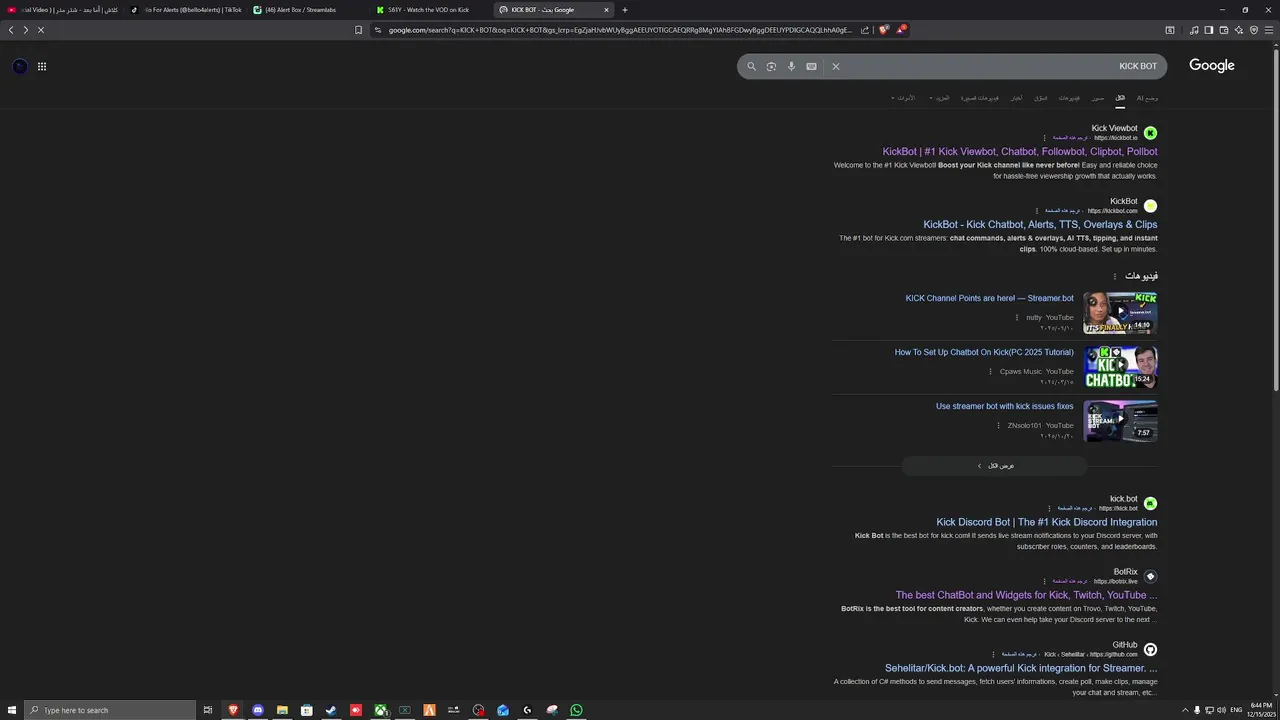This screenshot has width=1280, height=720.
Task: Open Sehelitar/Kick.bot GitHub result
Action: (1021, 668)
